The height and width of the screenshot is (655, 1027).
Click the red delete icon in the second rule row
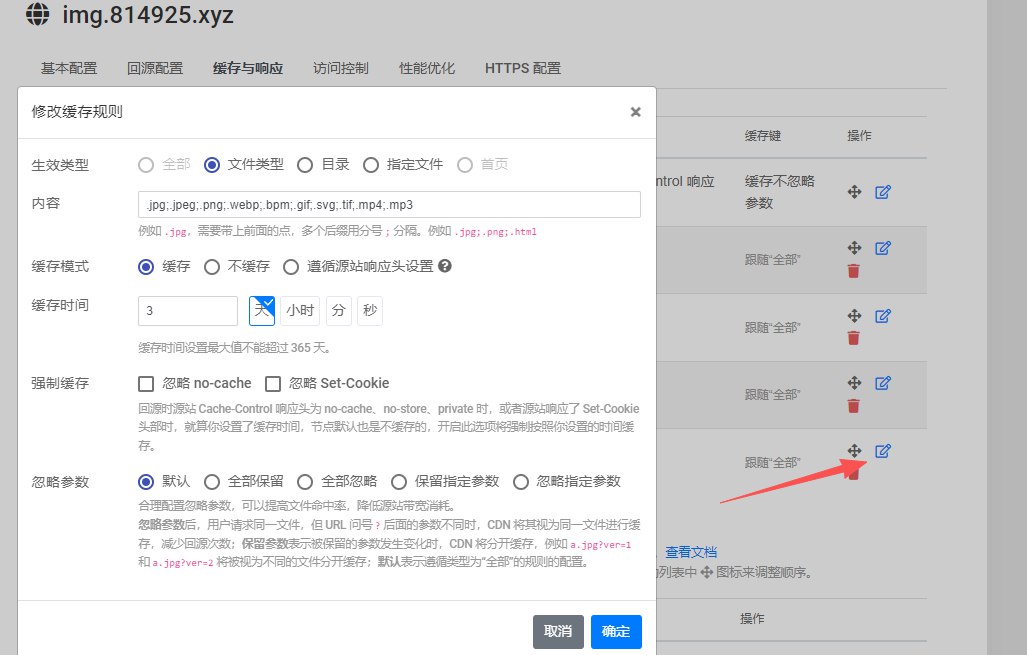tap(853, 271)
